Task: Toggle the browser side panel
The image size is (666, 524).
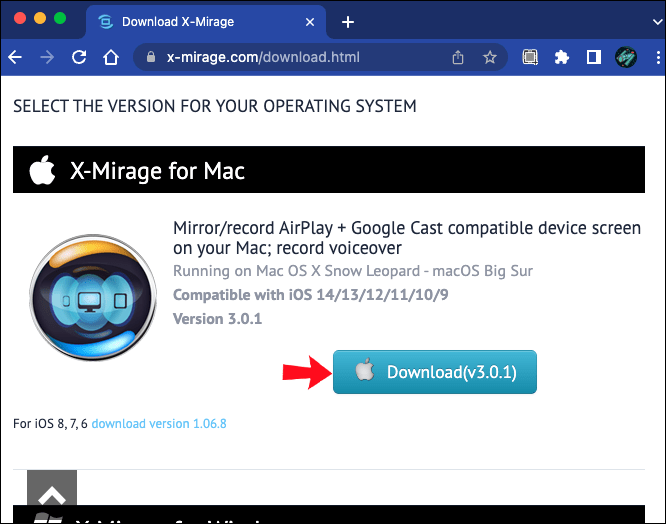Action: pos(593,57)
